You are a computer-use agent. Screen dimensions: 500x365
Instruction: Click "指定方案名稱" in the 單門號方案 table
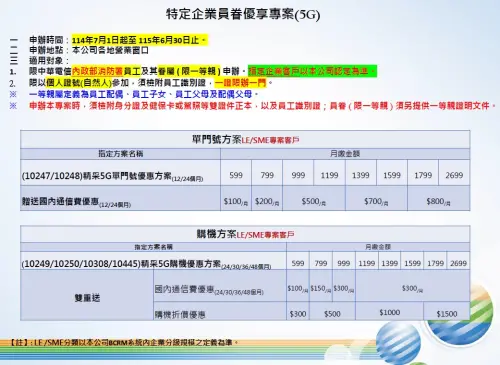pyautogui.click(x=120, y=154)
